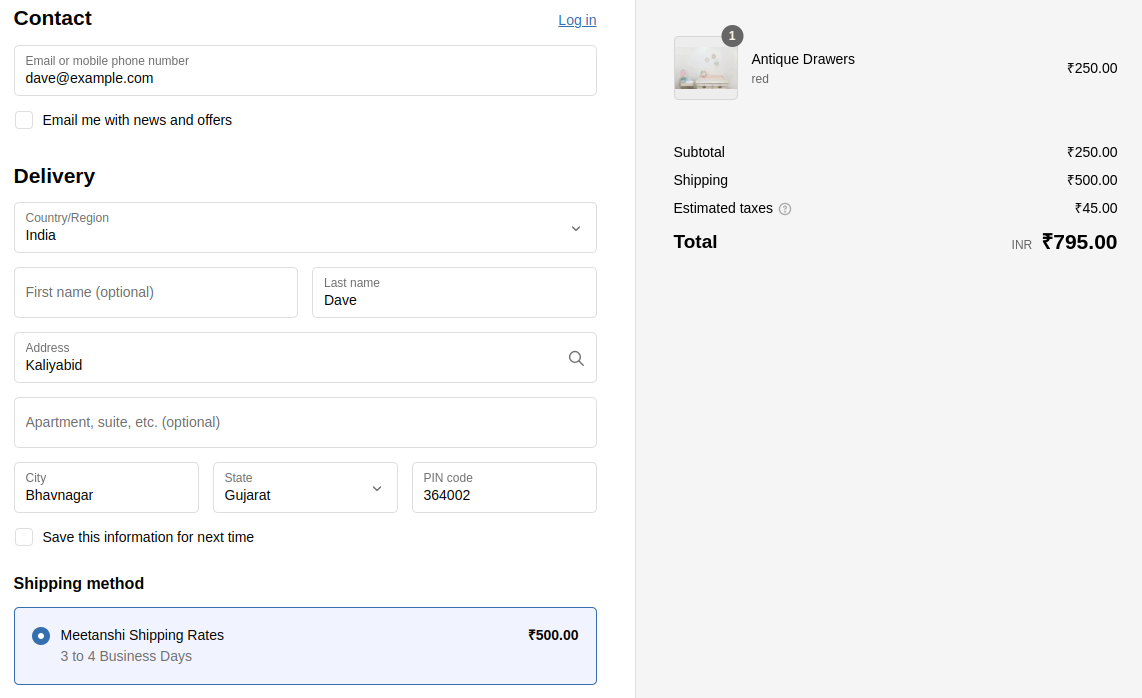
Task: Click the First name optional field
Action: click(156, 292)
